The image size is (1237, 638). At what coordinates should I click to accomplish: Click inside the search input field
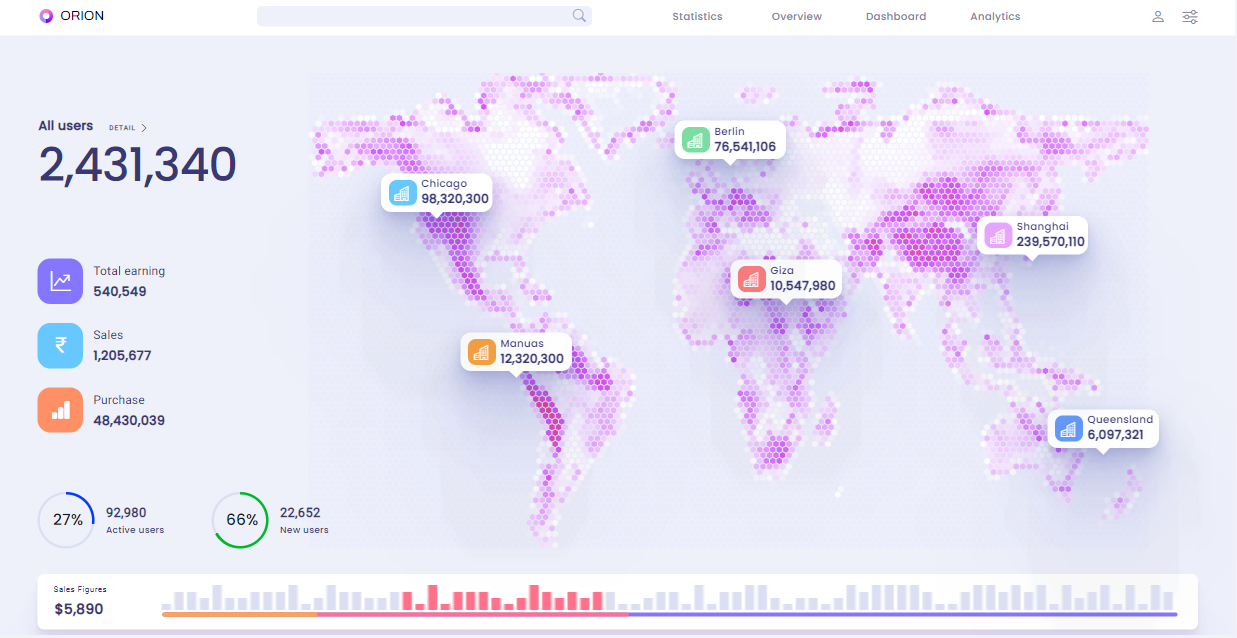tap(410, 16)
